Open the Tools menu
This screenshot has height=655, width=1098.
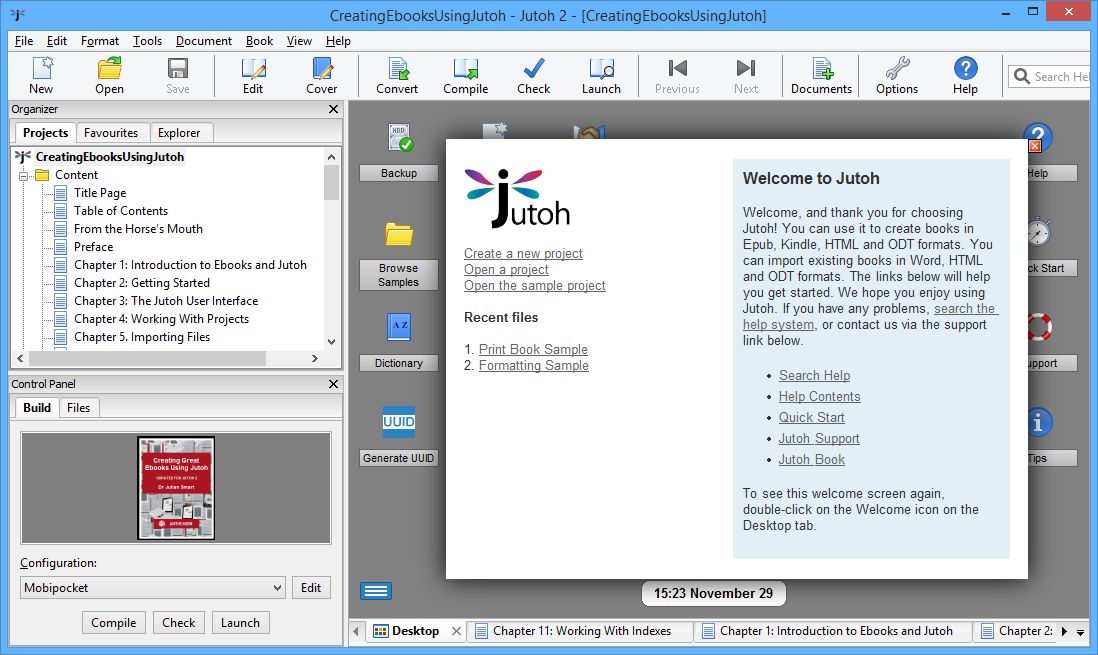pos(147,41)
